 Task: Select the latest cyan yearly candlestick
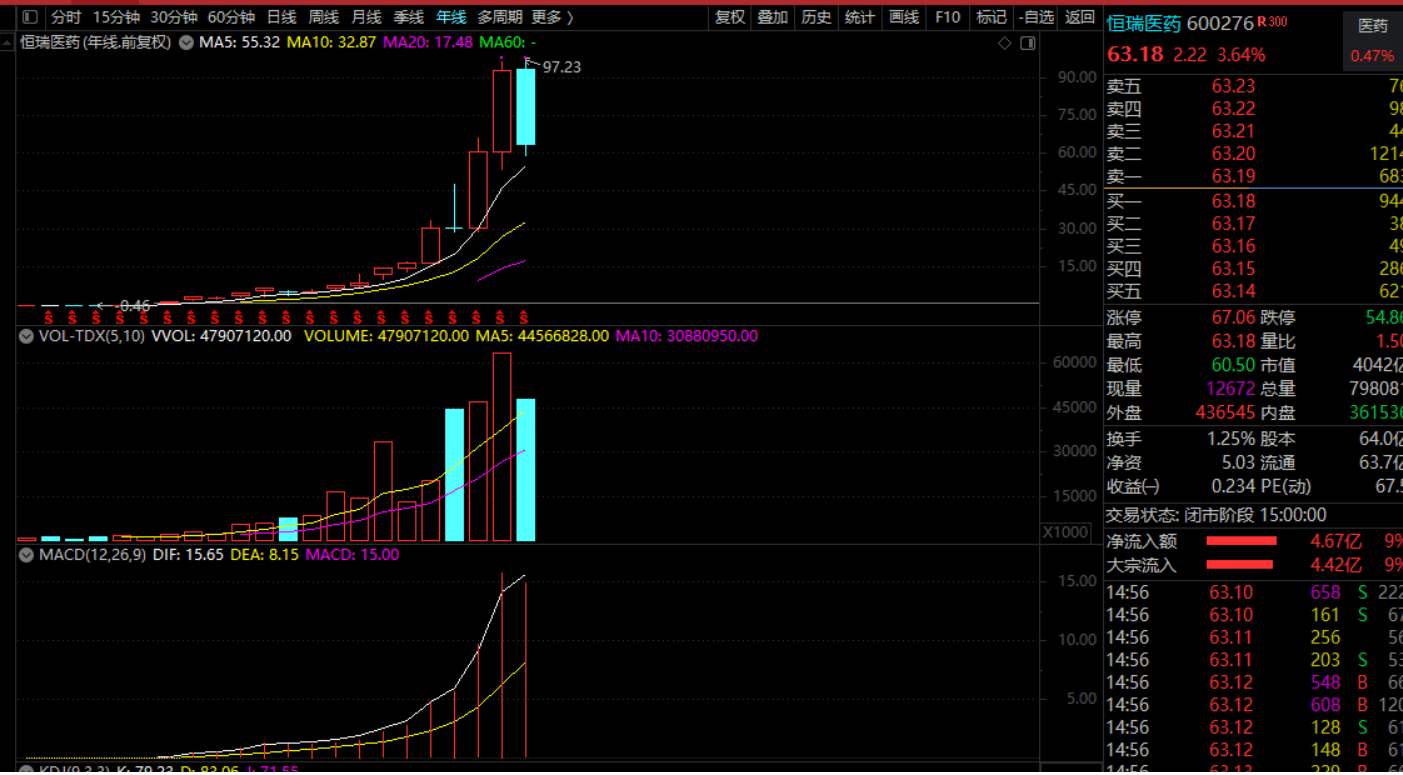point(526,106)
